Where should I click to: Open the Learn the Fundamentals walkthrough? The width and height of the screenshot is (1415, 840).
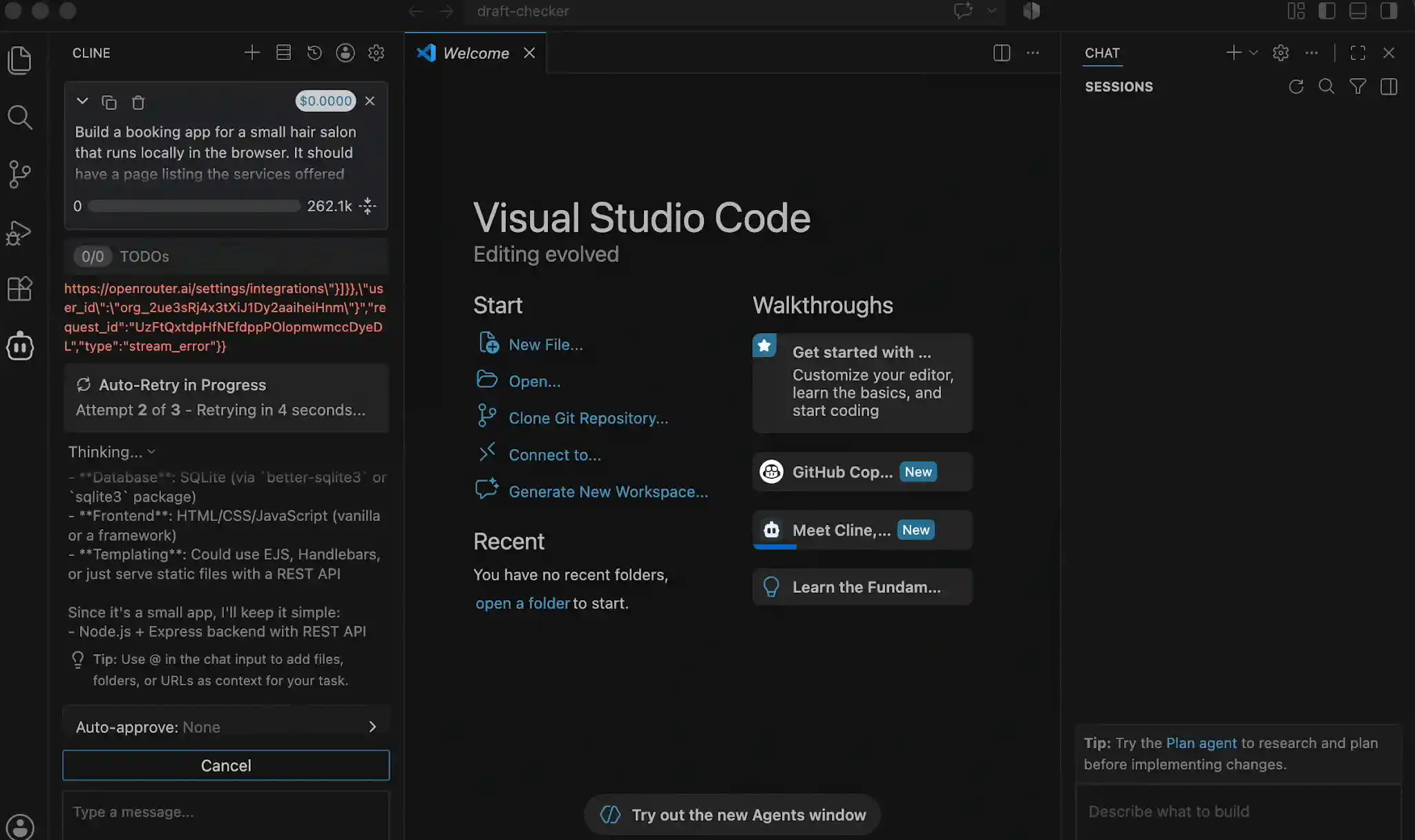(862, 587)
